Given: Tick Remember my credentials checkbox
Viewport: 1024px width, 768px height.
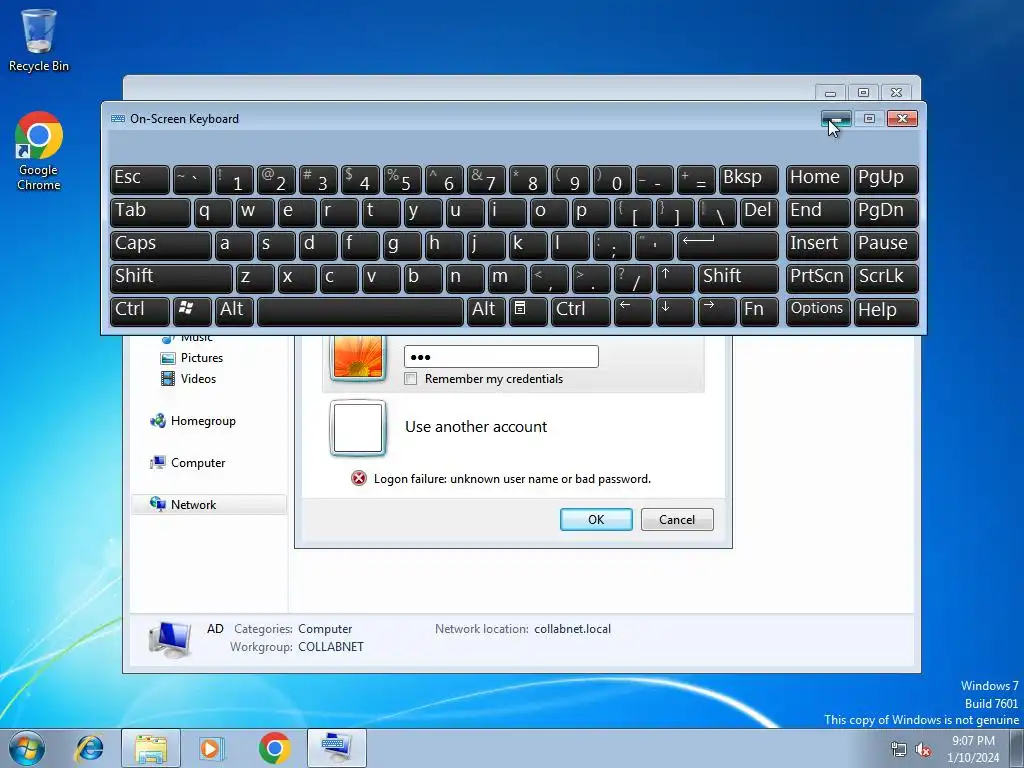Looking at the screenshot, I should 411,379.
